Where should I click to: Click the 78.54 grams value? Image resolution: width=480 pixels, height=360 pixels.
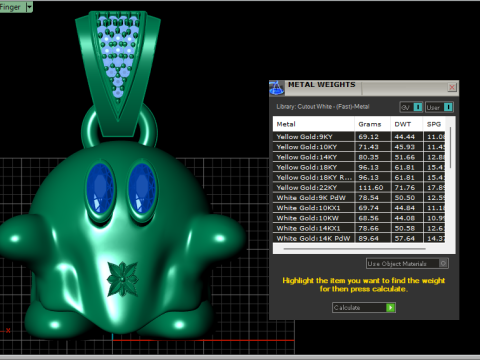click(x=368, y=198)
